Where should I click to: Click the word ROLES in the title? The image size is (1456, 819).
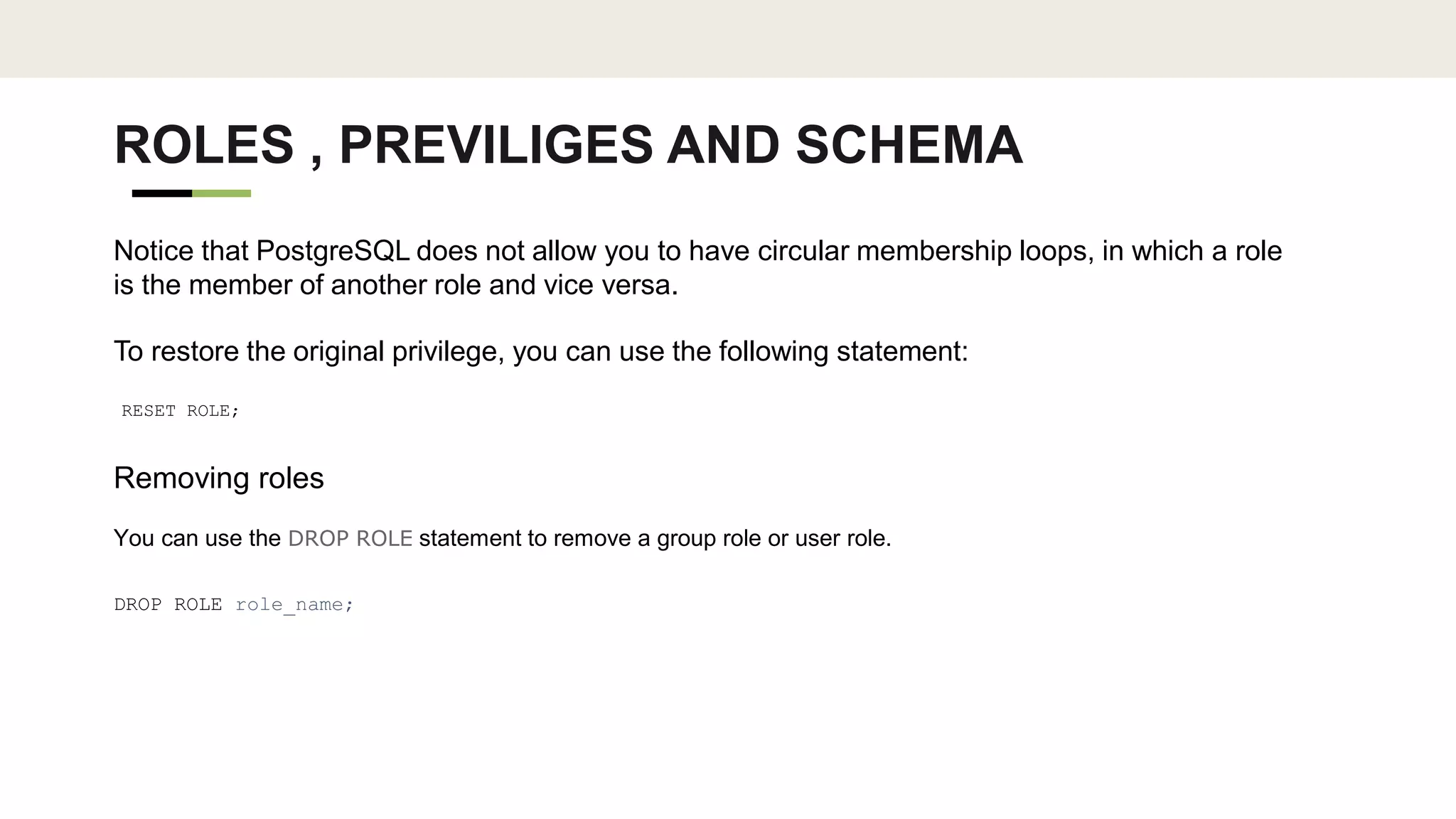[204, 145]
